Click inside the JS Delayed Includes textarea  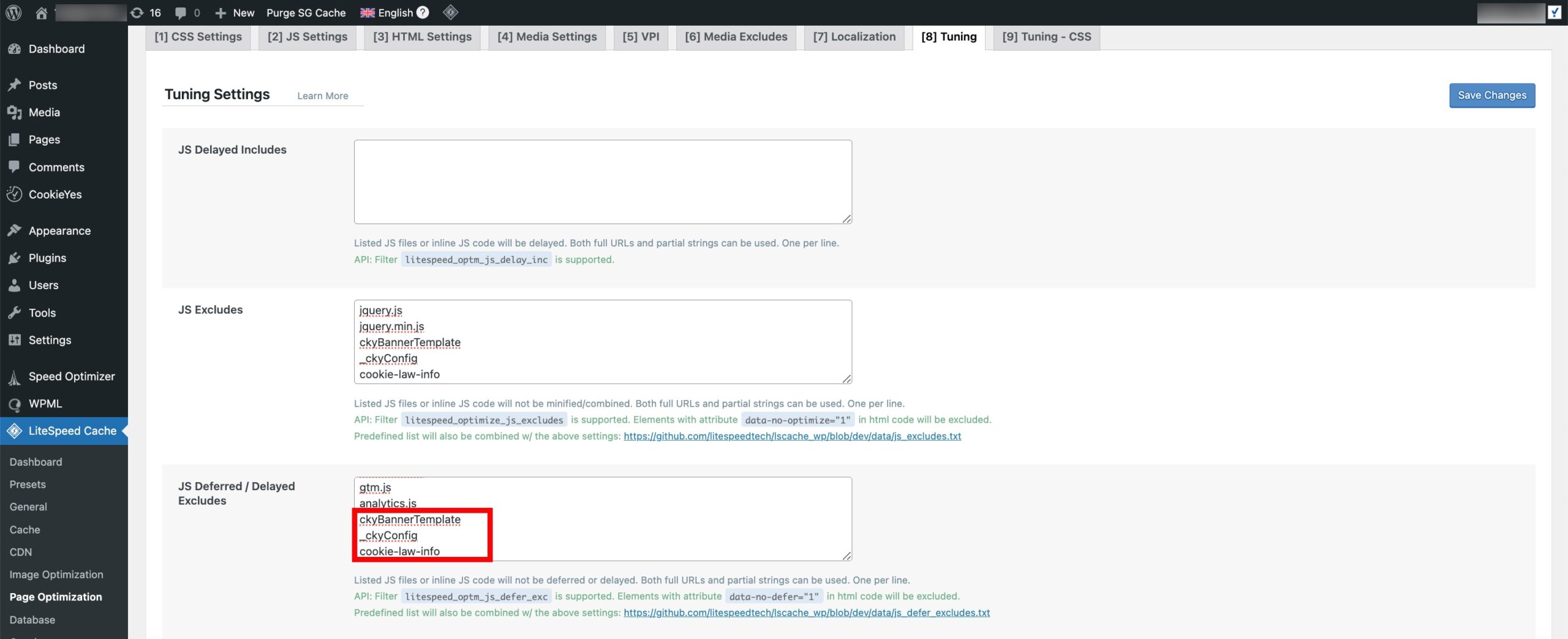pos(603,182)
